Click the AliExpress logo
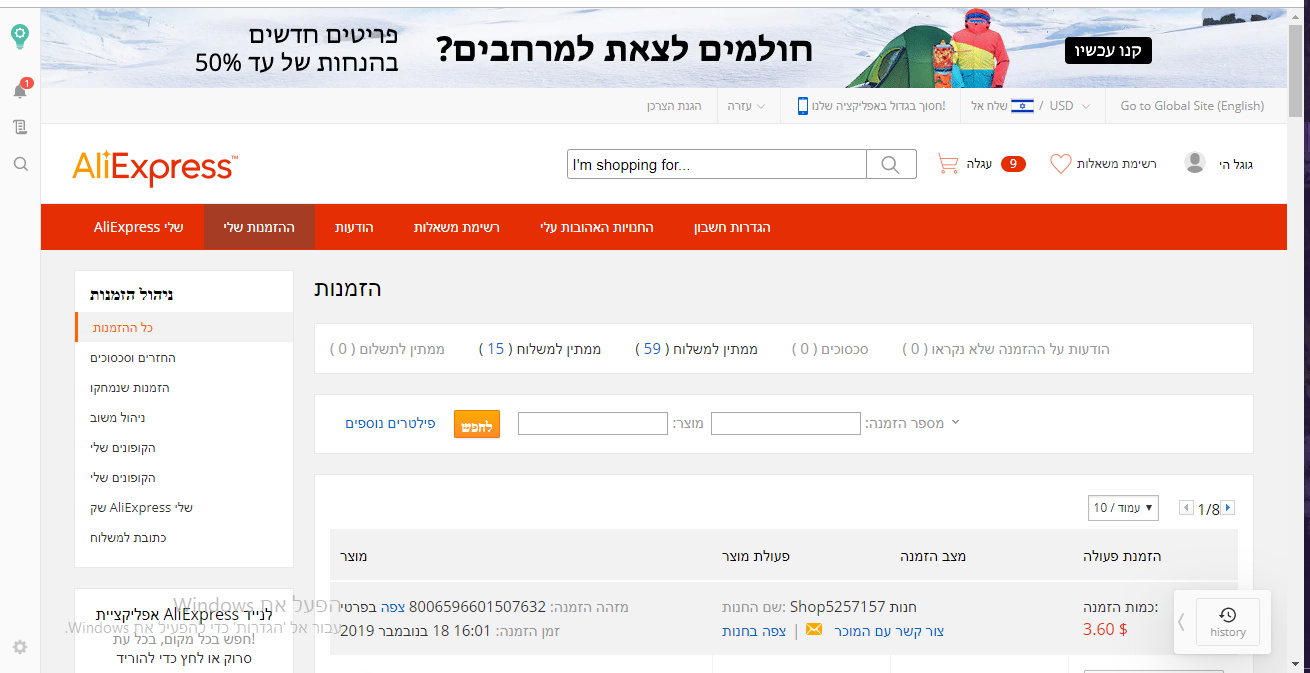 pos(155,166)
